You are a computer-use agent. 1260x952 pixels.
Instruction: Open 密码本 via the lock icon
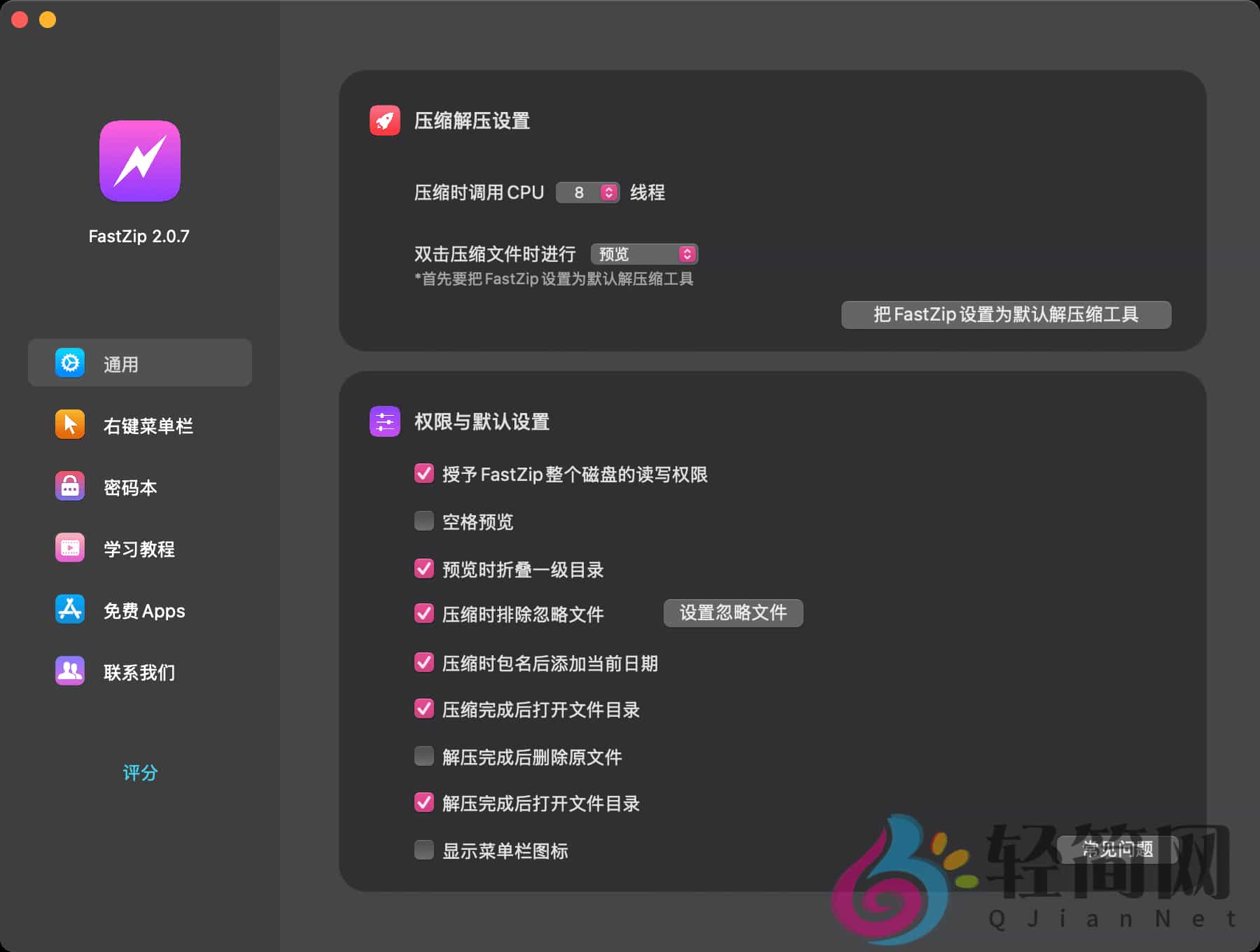[x=69, y=485]
